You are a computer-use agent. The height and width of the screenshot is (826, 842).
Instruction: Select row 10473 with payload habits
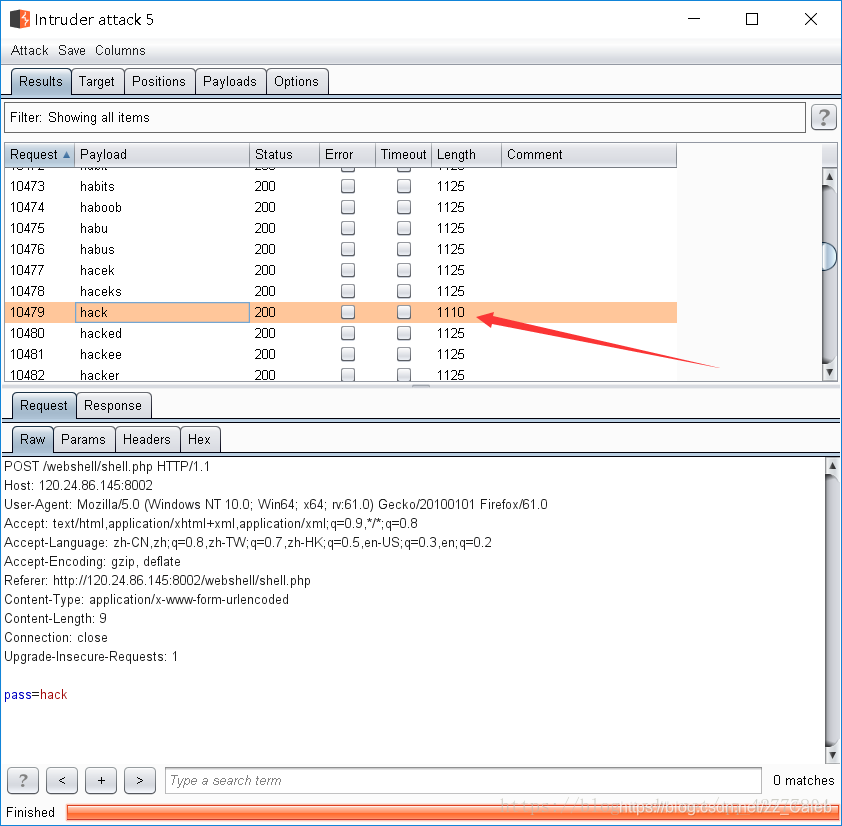point(340,186)
